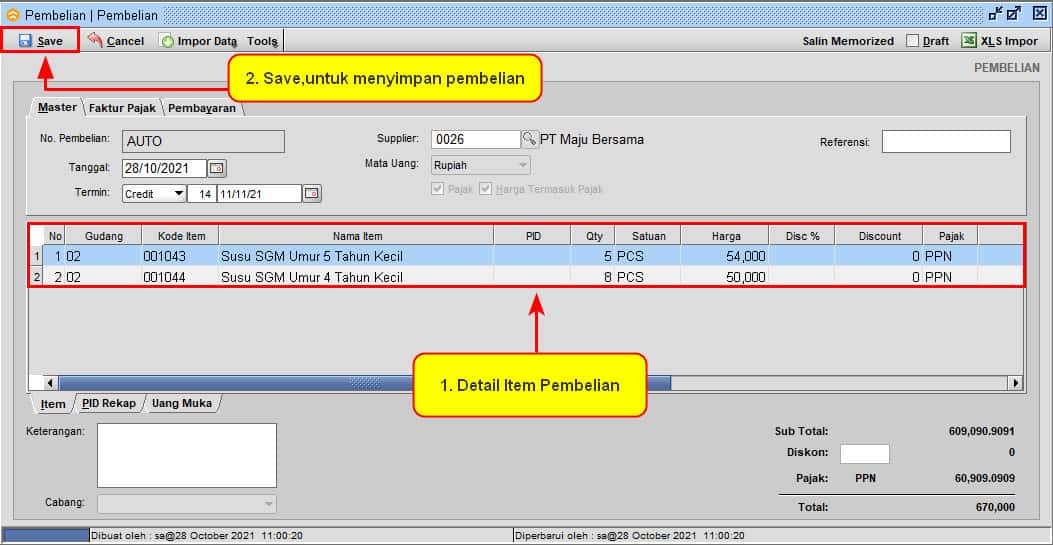Image resolution: width=1053 pixels, height=545 pixels.
Task: Open the Mata Uang Rupiah dropdown
Action: [x=522, y=165]
